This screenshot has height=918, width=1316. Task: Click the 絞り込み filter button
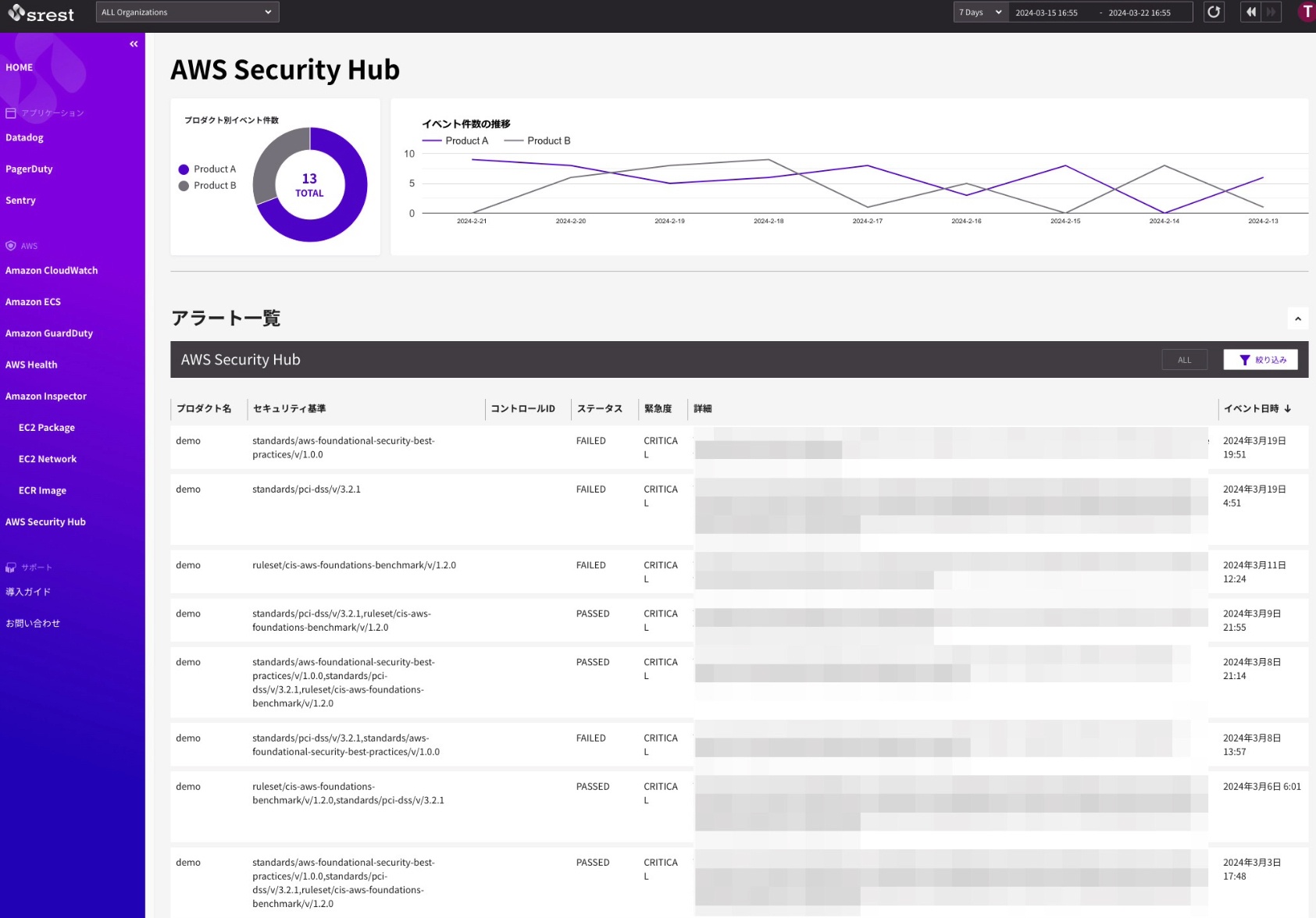pyautogui.click(x=1261, y=360)
